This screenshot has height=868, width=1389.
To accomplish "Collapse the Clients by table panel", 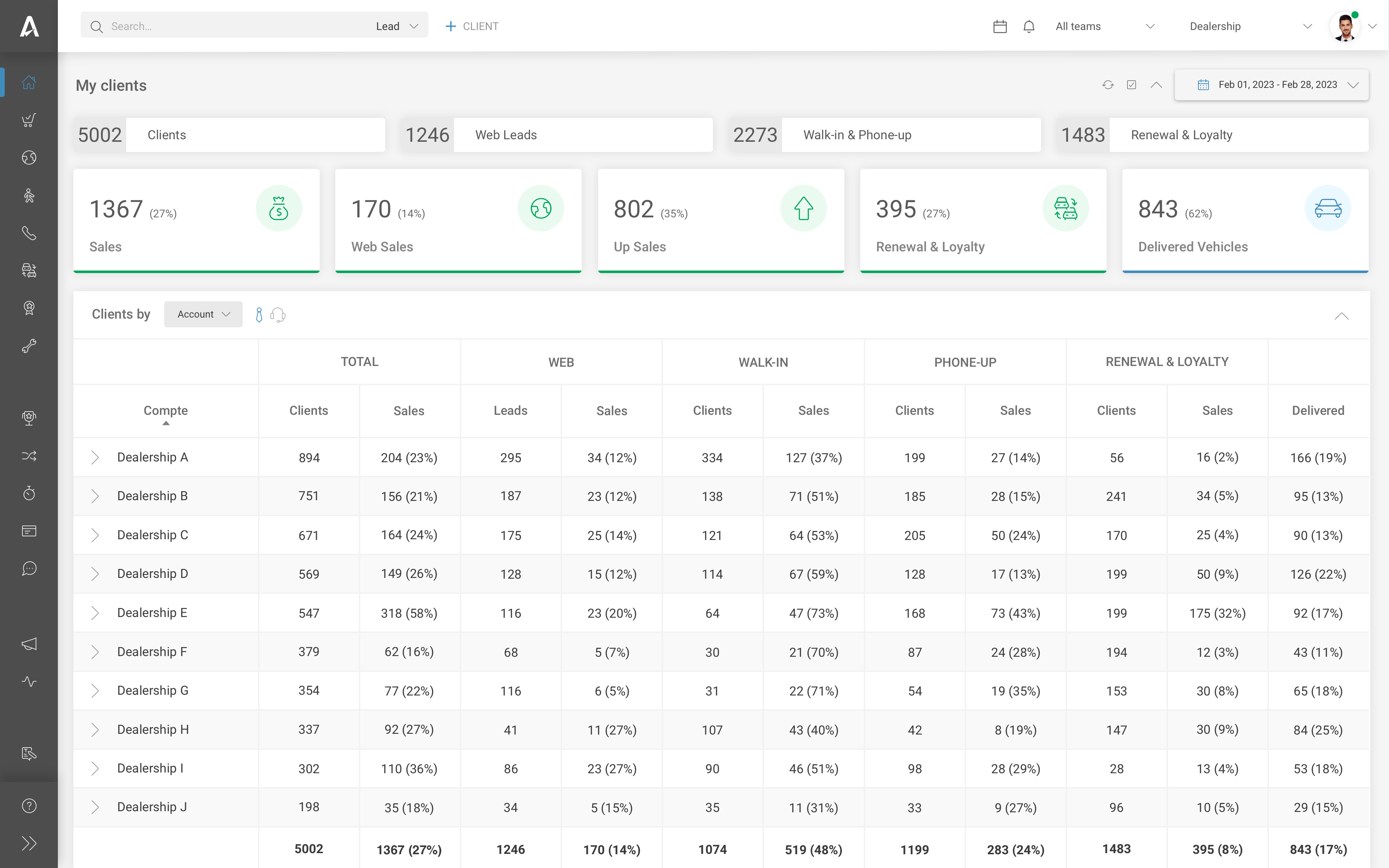I will [x=1341, y=316].
